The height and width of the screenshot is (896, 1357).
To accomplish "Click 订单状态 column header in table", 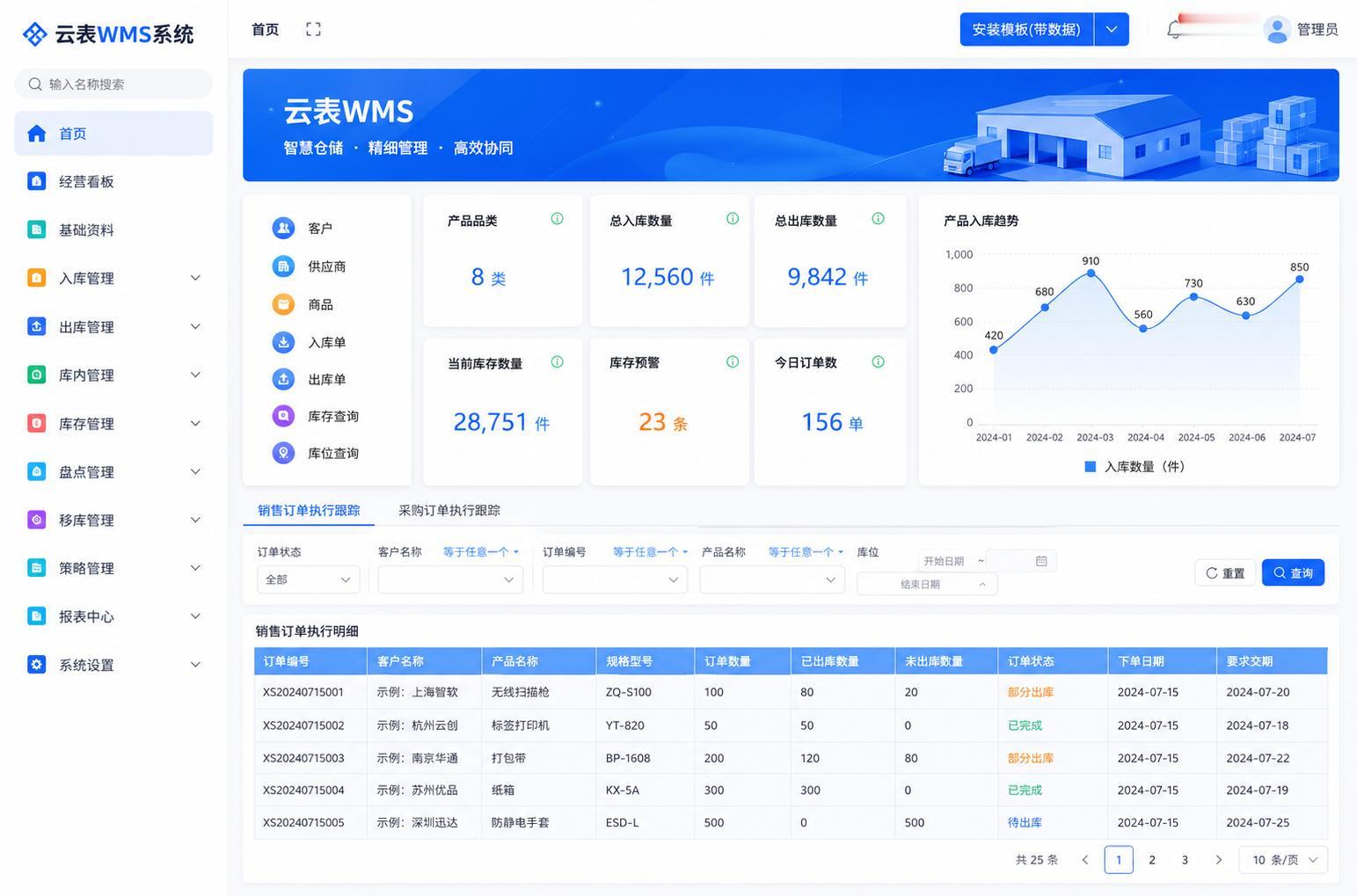I will pyautogui.click(x=1053, y=661).
